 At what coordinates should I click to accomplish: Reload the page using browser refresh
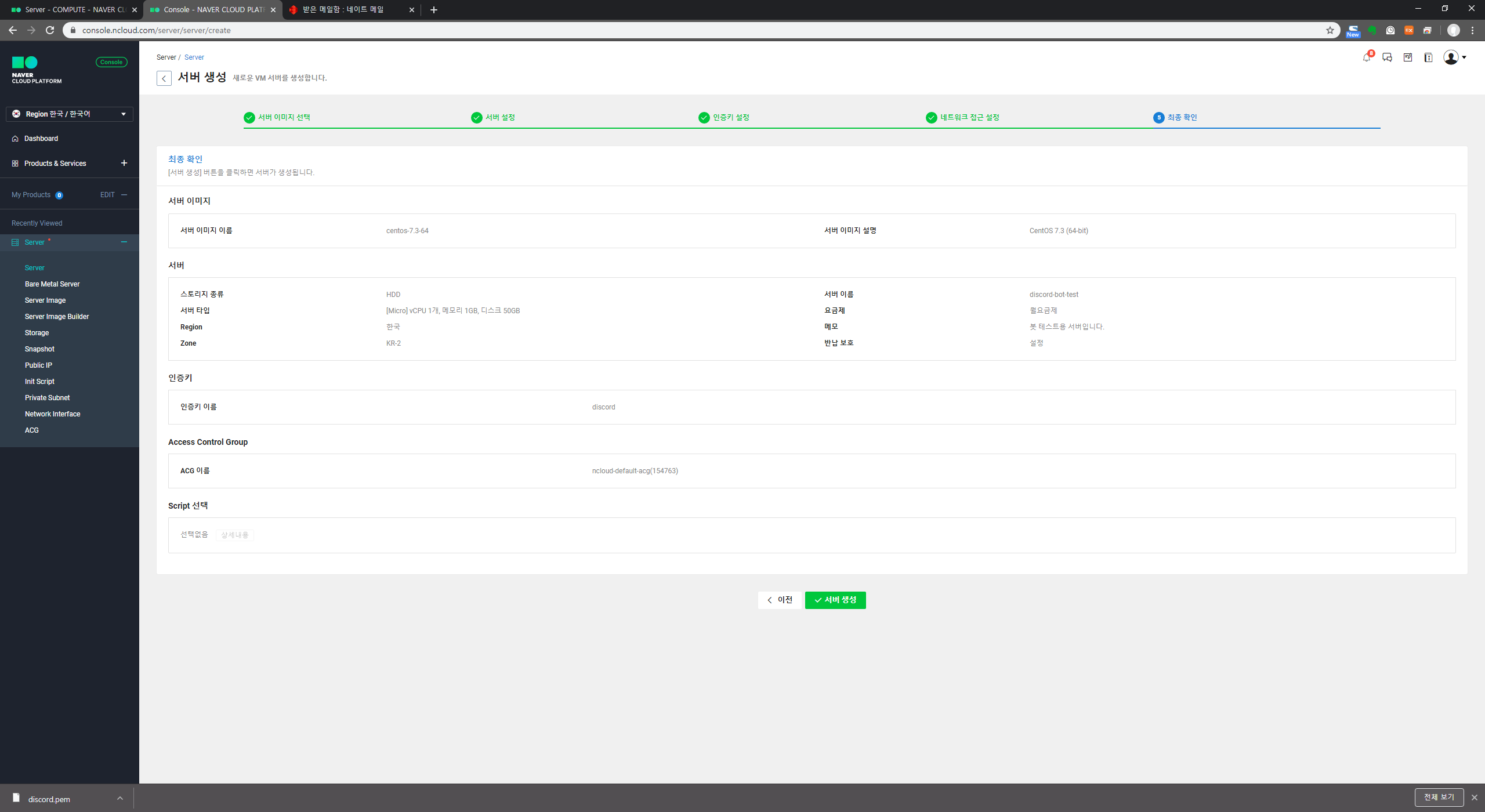coord(50,30)
